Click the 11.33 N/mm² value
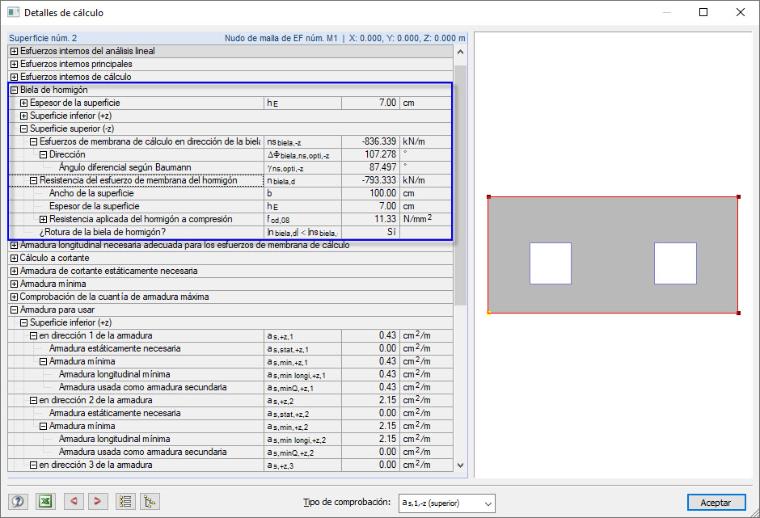The image size is (760, 518). [x=370, y=219]
